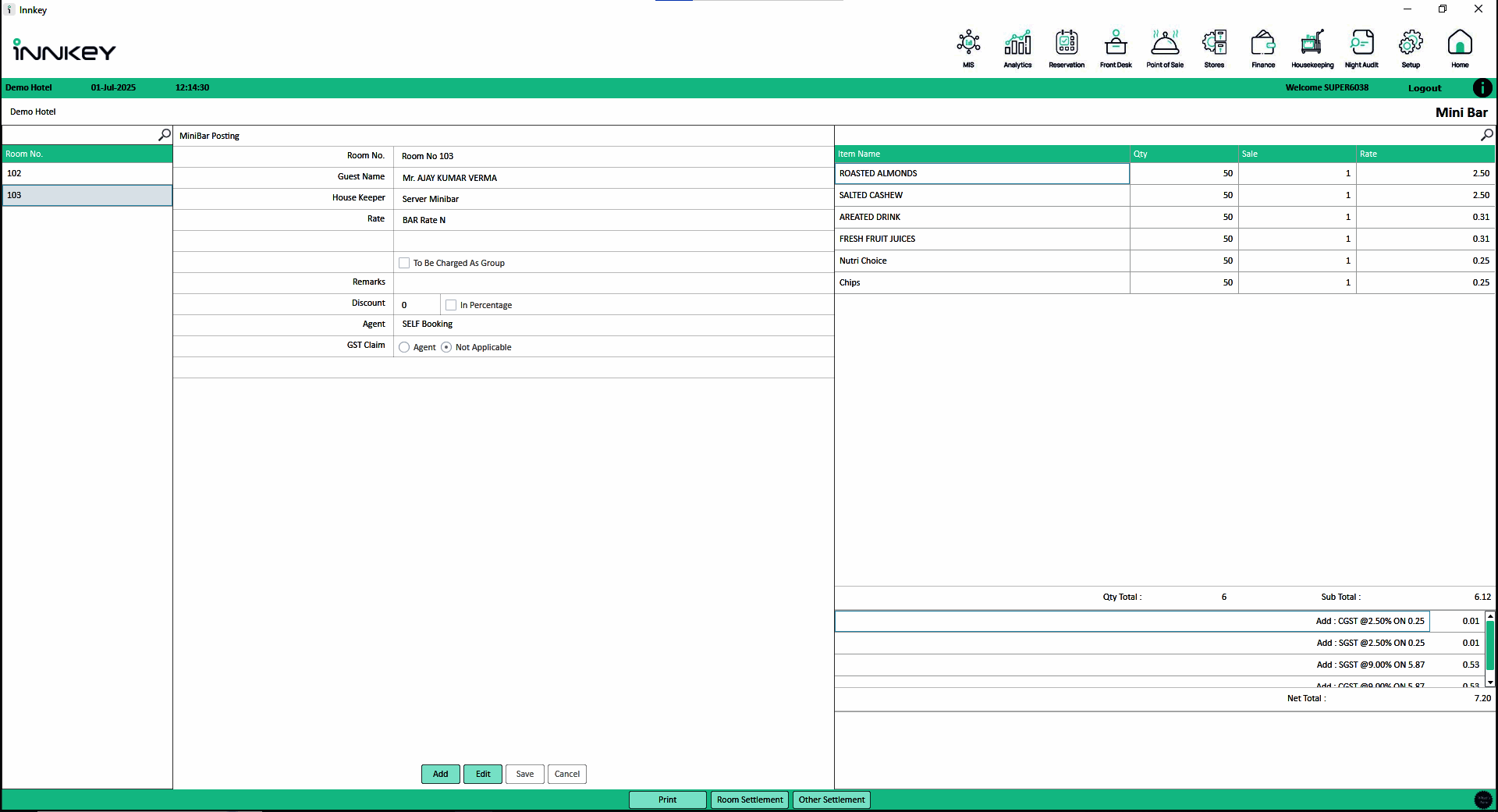Click the Sale quantity for ROASTED ALMONDS
The width and height of the screenshot is (1498, 812).
pos(1297,173)
